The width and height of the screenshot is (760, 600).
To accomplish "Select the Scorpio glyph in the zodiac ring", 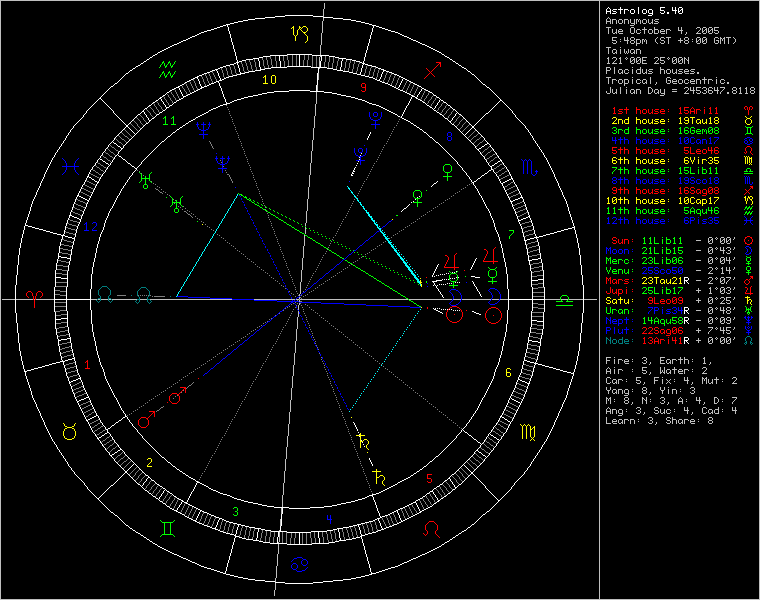I will (529, 167).
